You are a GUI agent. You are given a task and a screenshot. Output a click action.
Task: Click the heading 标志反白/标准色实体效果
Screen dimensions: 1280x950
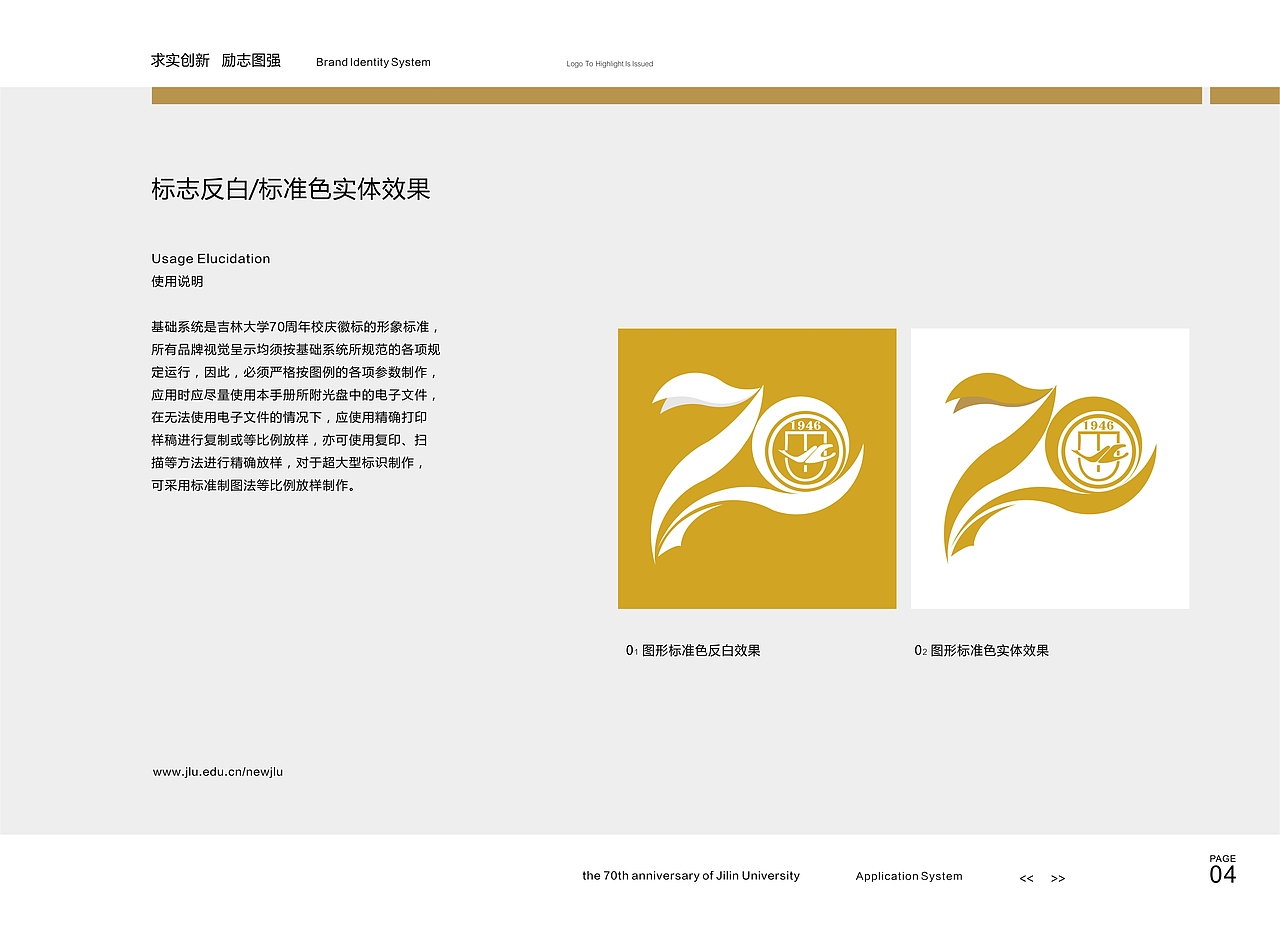291,189
